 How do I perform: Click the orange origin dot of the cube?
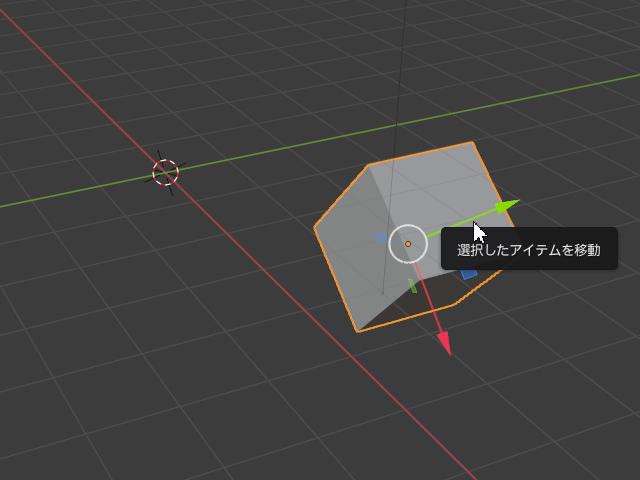point(408,244)
